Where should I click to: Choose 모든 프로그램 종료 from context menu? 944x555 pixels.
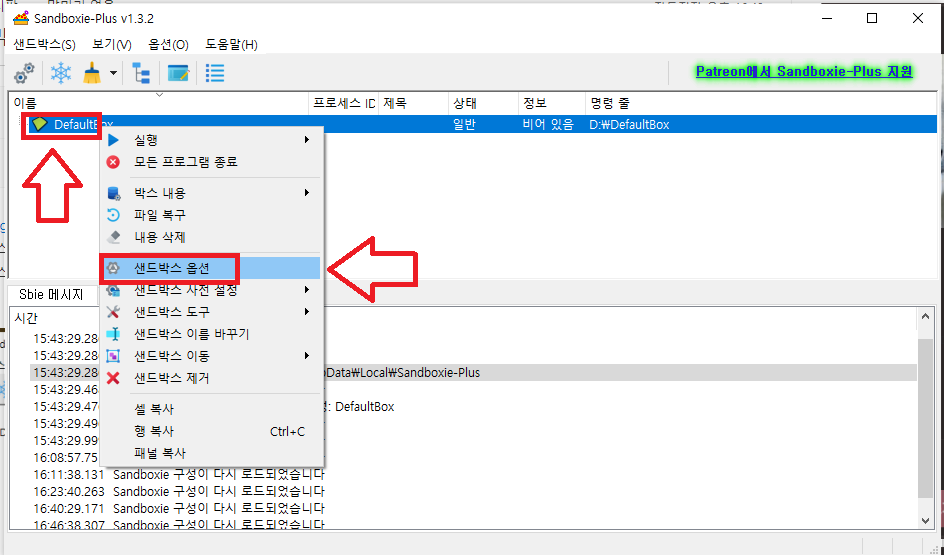(x=212, y=162)
